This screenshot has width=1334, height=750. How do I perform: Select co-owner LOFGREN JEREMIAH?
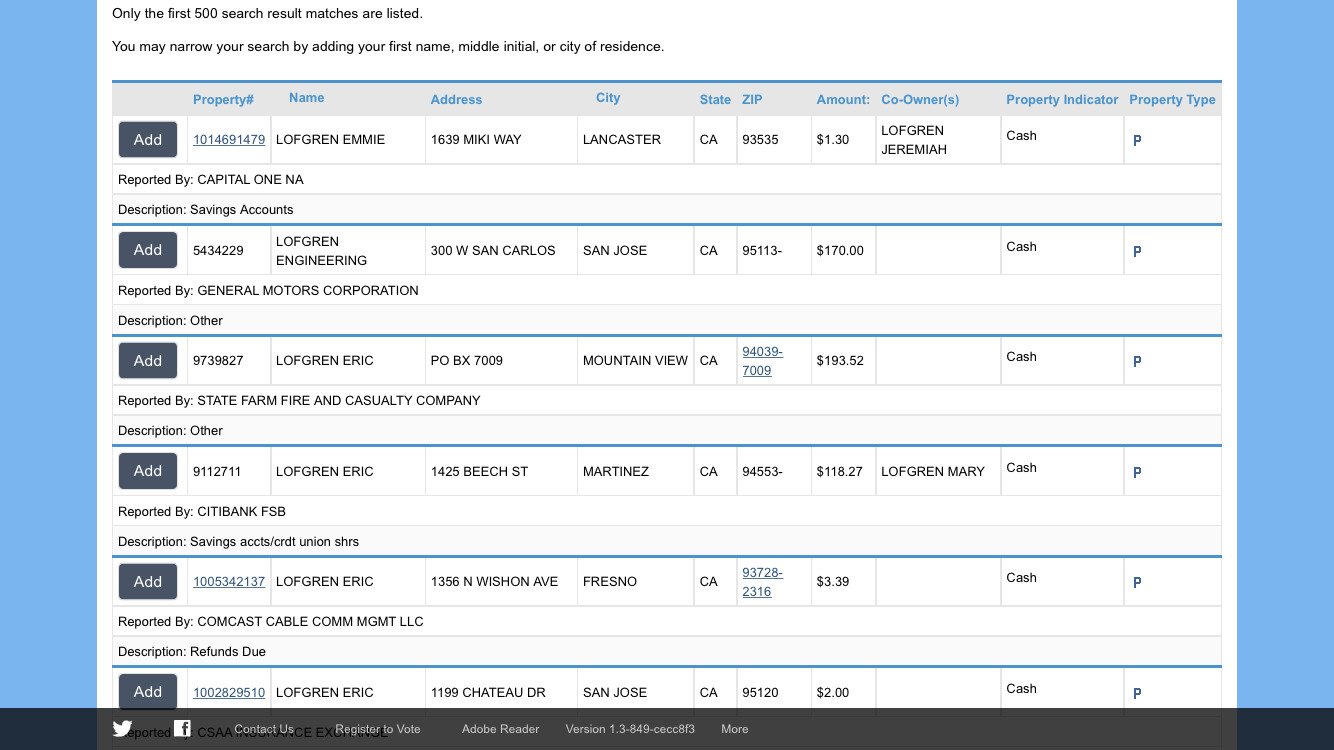click(914, 140)
